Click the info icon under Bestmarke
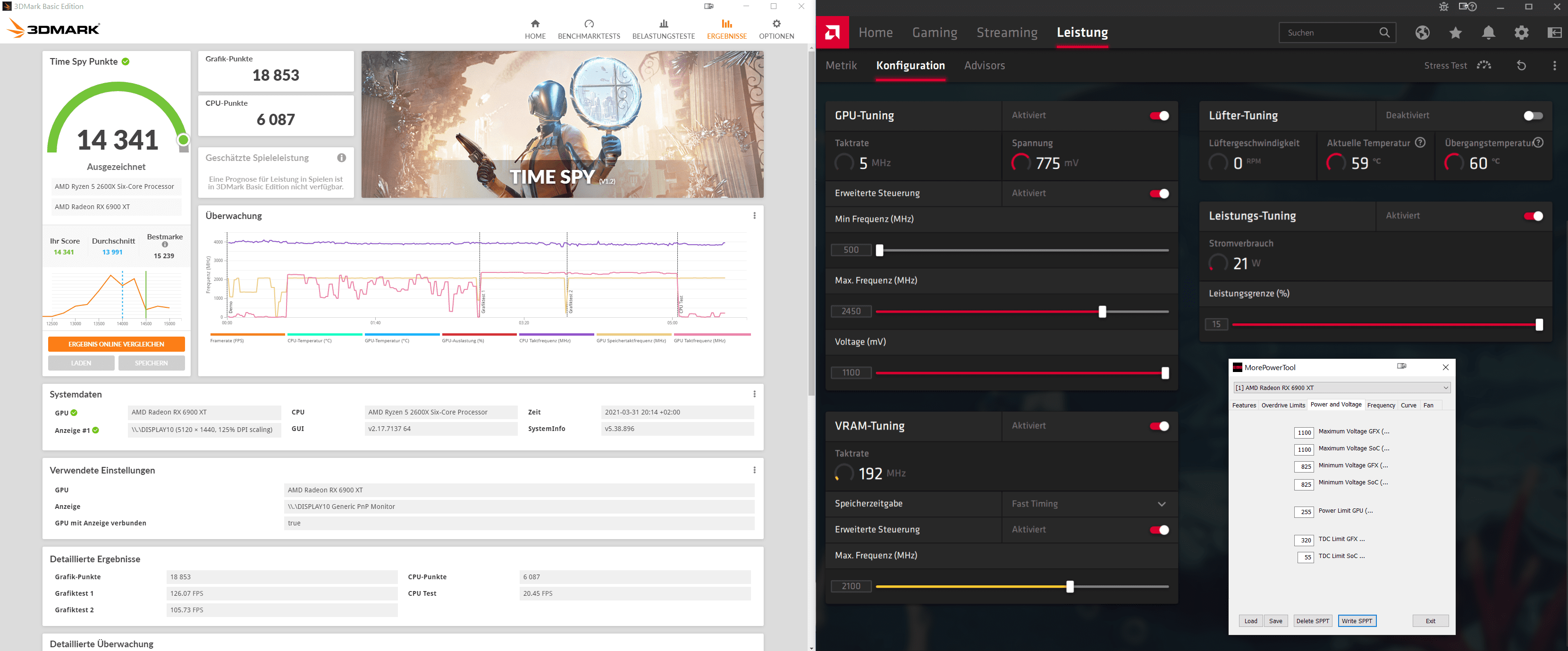The height and width of the screenshot is (651, 1568). click(165, 245)
